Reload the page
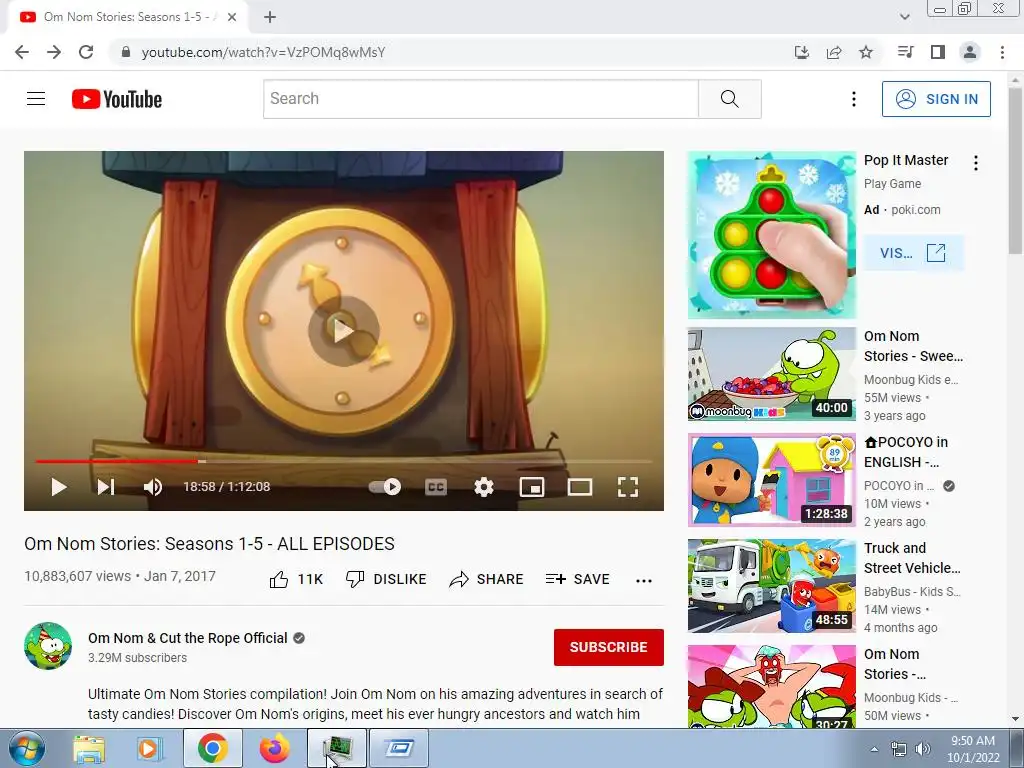 coord(86,52)
